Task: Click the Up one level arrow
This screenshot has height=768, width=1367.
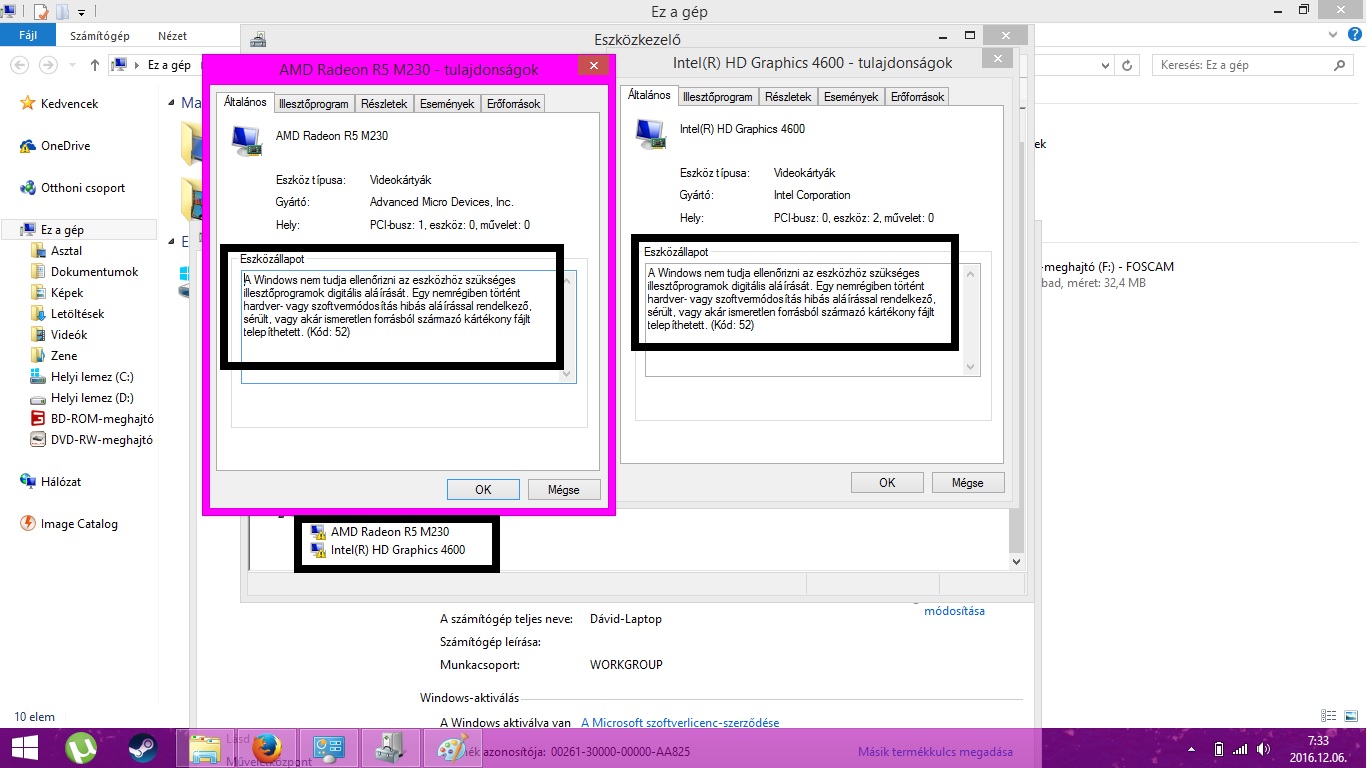Action: (x=94, y=65)
